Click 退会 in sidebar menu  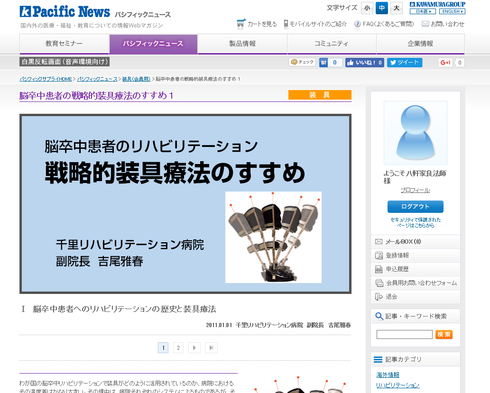tap(415, 297)
